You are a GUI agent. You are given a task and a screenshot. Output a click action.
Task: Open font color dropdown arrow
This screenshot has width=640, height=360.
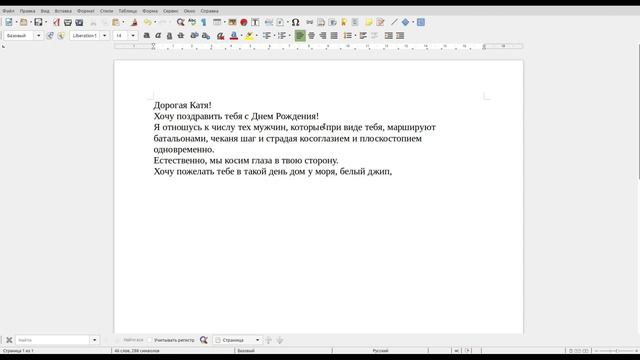(241, 36)
